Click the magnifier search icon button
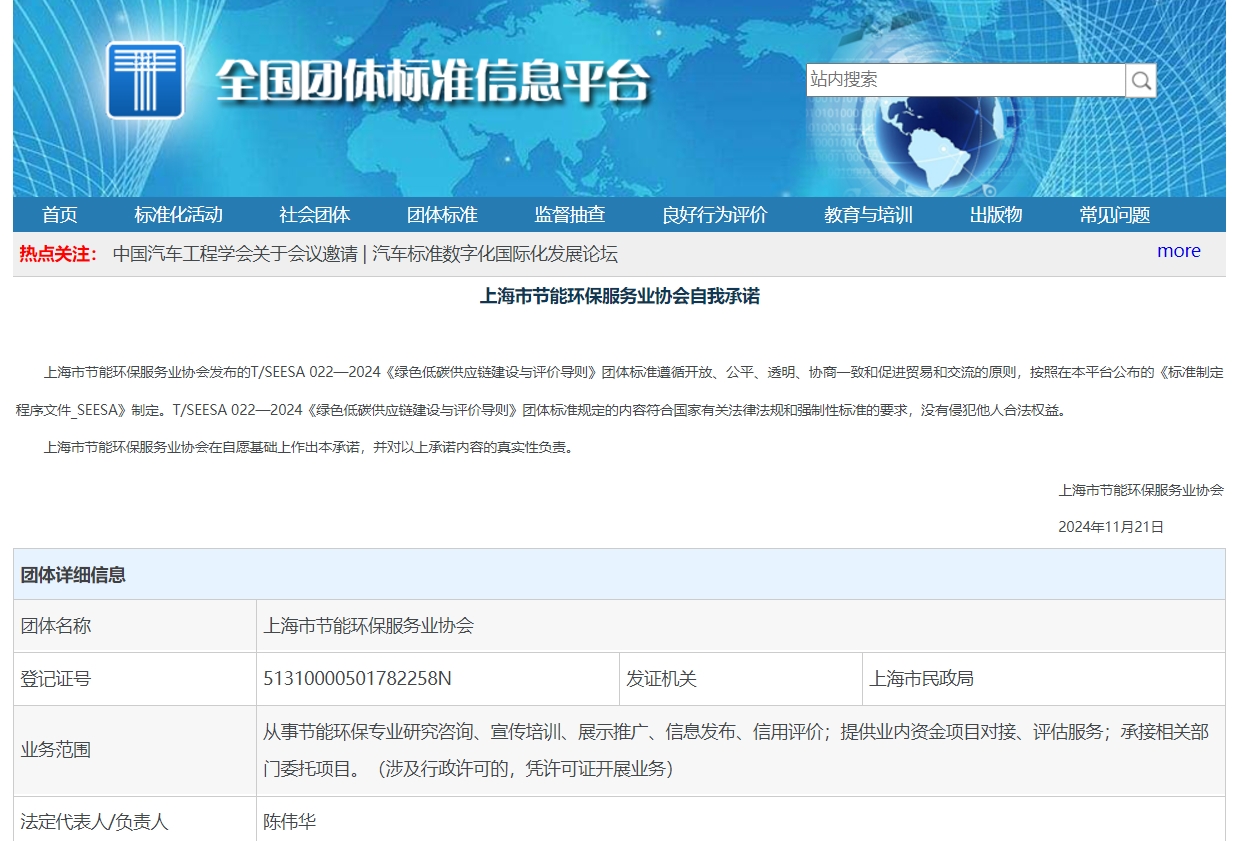This screenshot has width=1236, height=841. (1141, 80)
